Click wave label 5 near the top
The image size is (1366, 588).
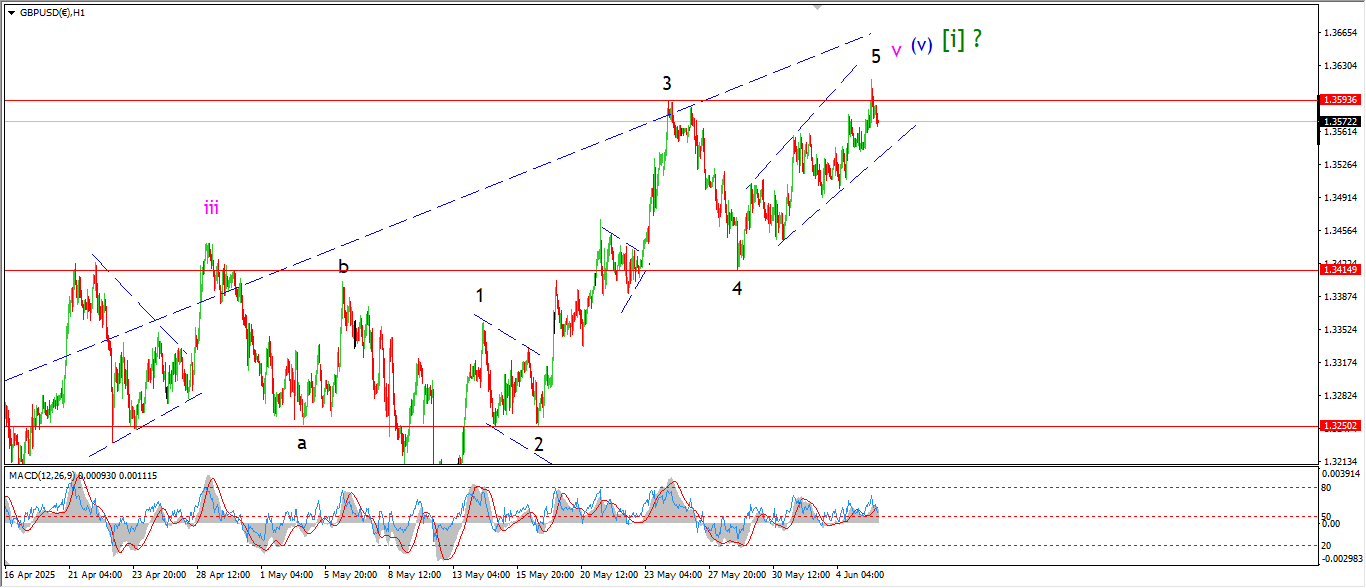tap(875, 57)
